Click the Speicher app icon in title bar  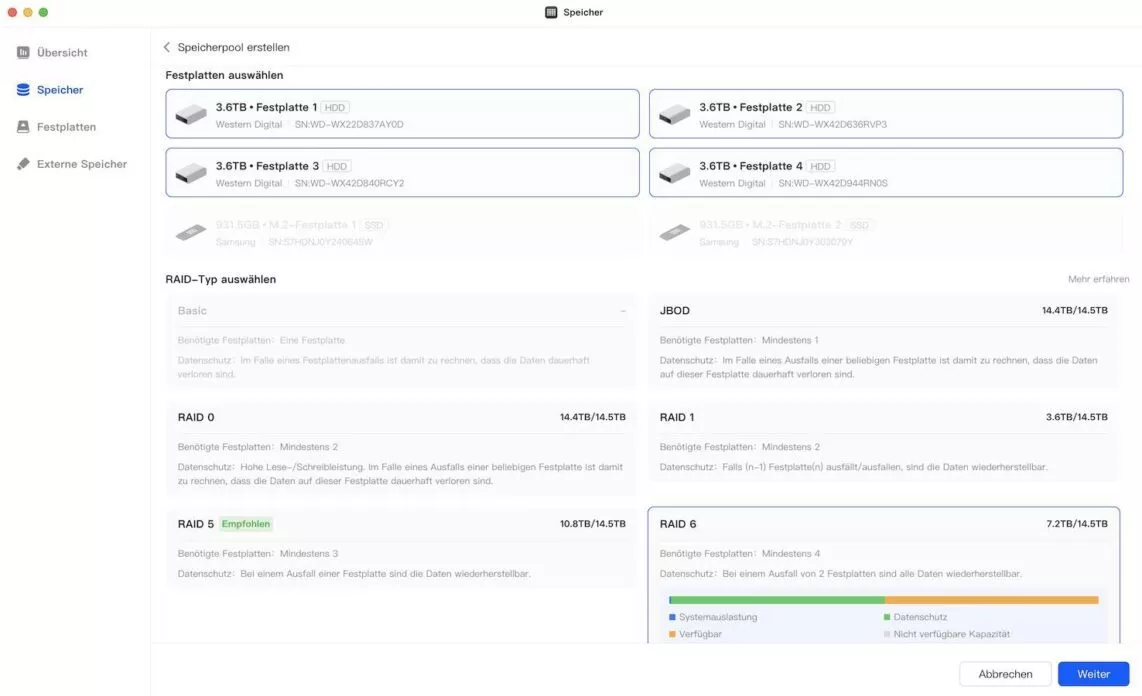click(551, 12)
